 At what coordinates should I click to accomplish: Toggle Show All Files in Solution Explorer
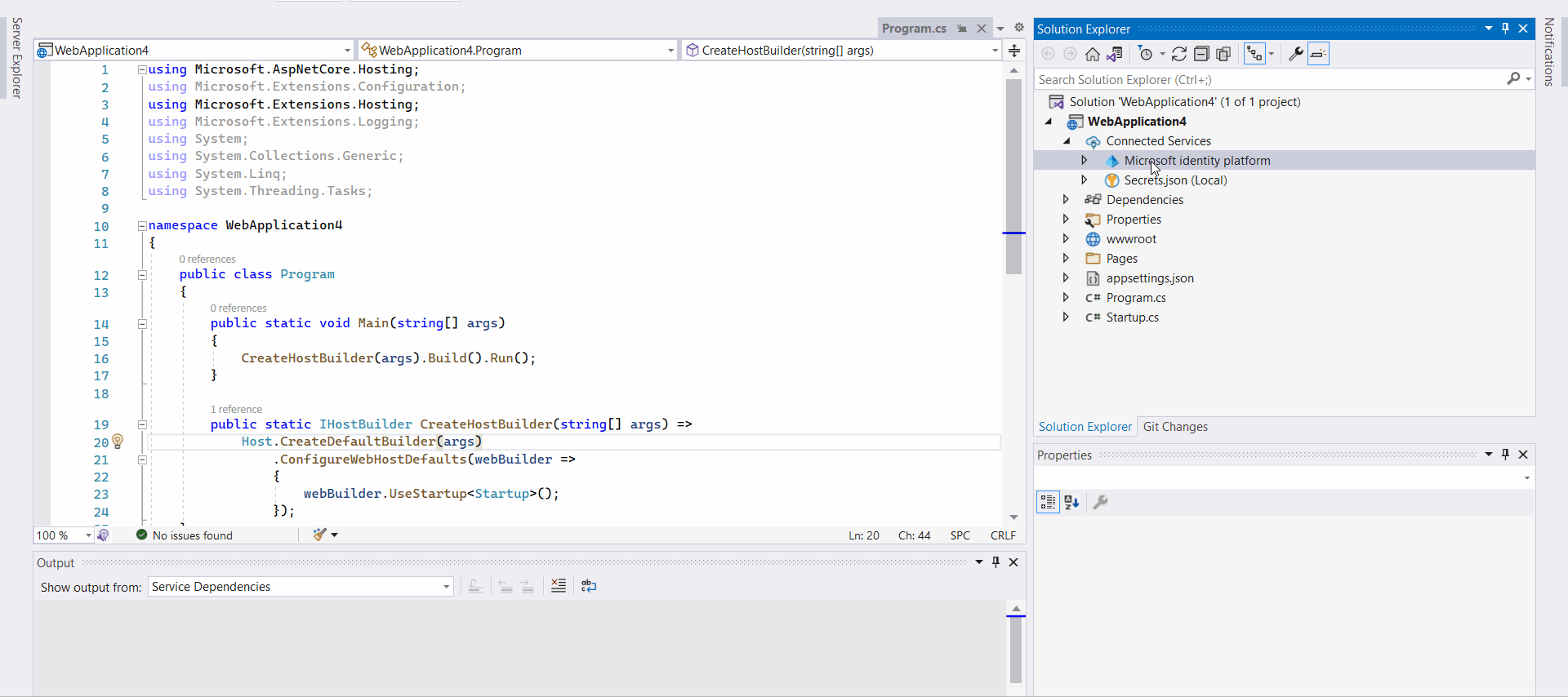point(1223,54)
